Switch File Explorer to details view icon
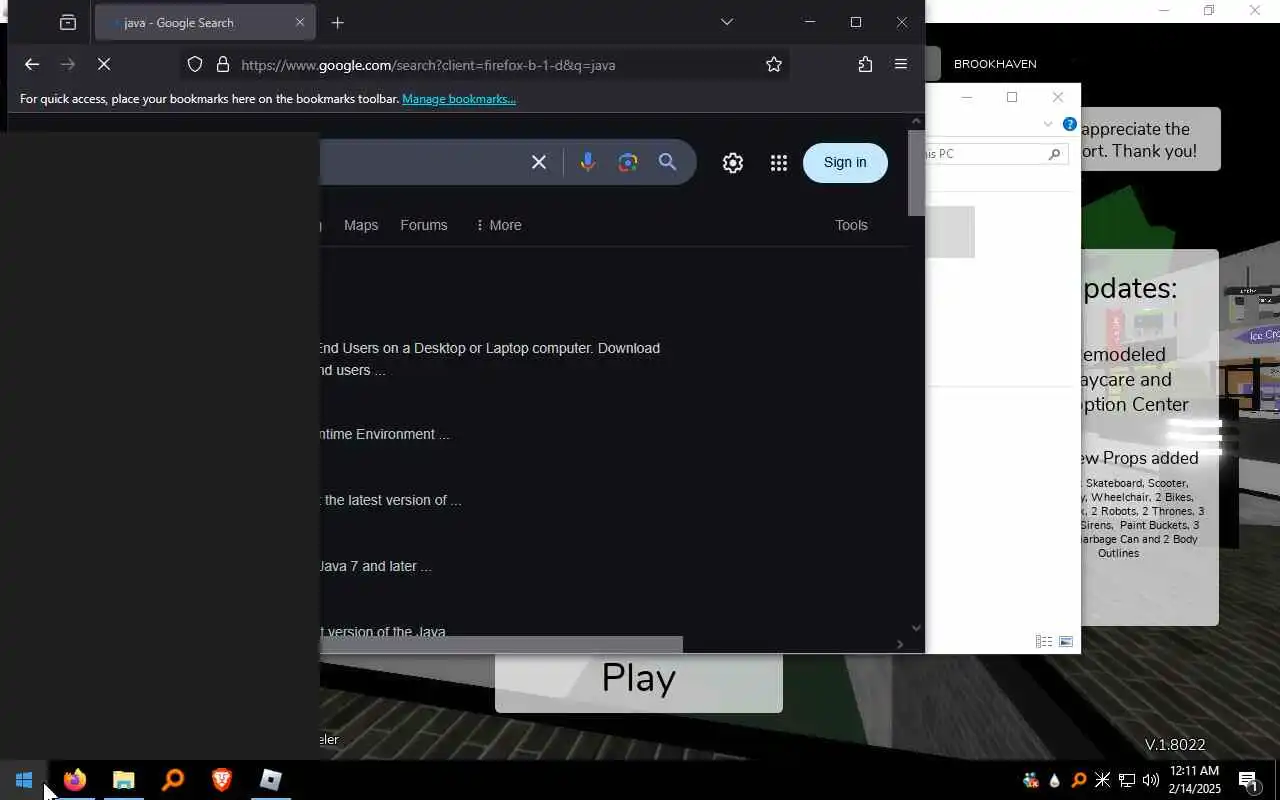The height and width of the screenshot is (800, 1280). click(1044, 642)
